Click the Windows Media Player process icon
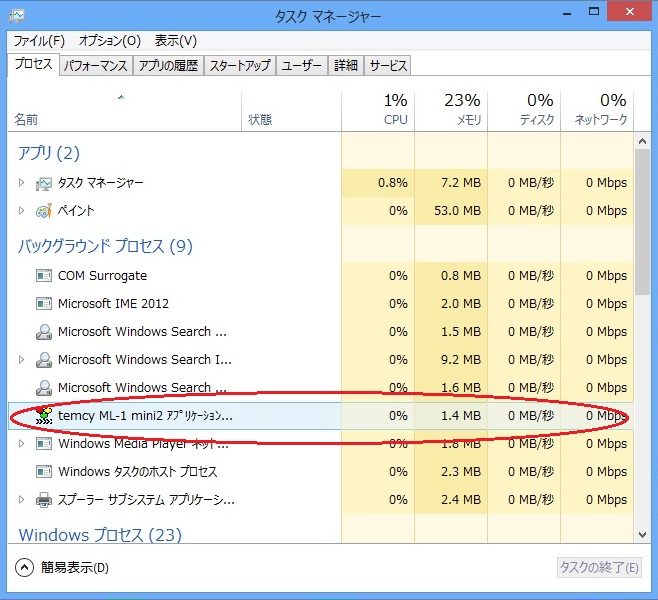 [x=44, y=443]
